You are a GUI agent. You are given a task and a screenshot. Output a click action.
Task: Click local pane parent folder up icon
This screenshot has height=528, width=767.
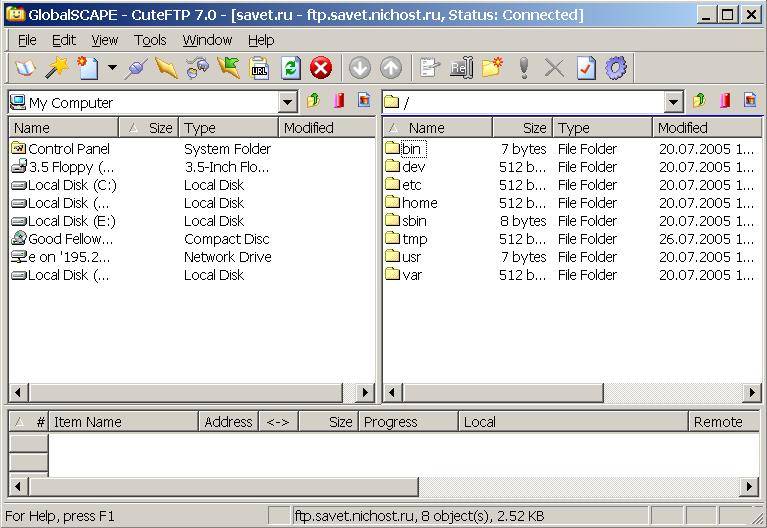pyautogui.click(x=313, y=101)
